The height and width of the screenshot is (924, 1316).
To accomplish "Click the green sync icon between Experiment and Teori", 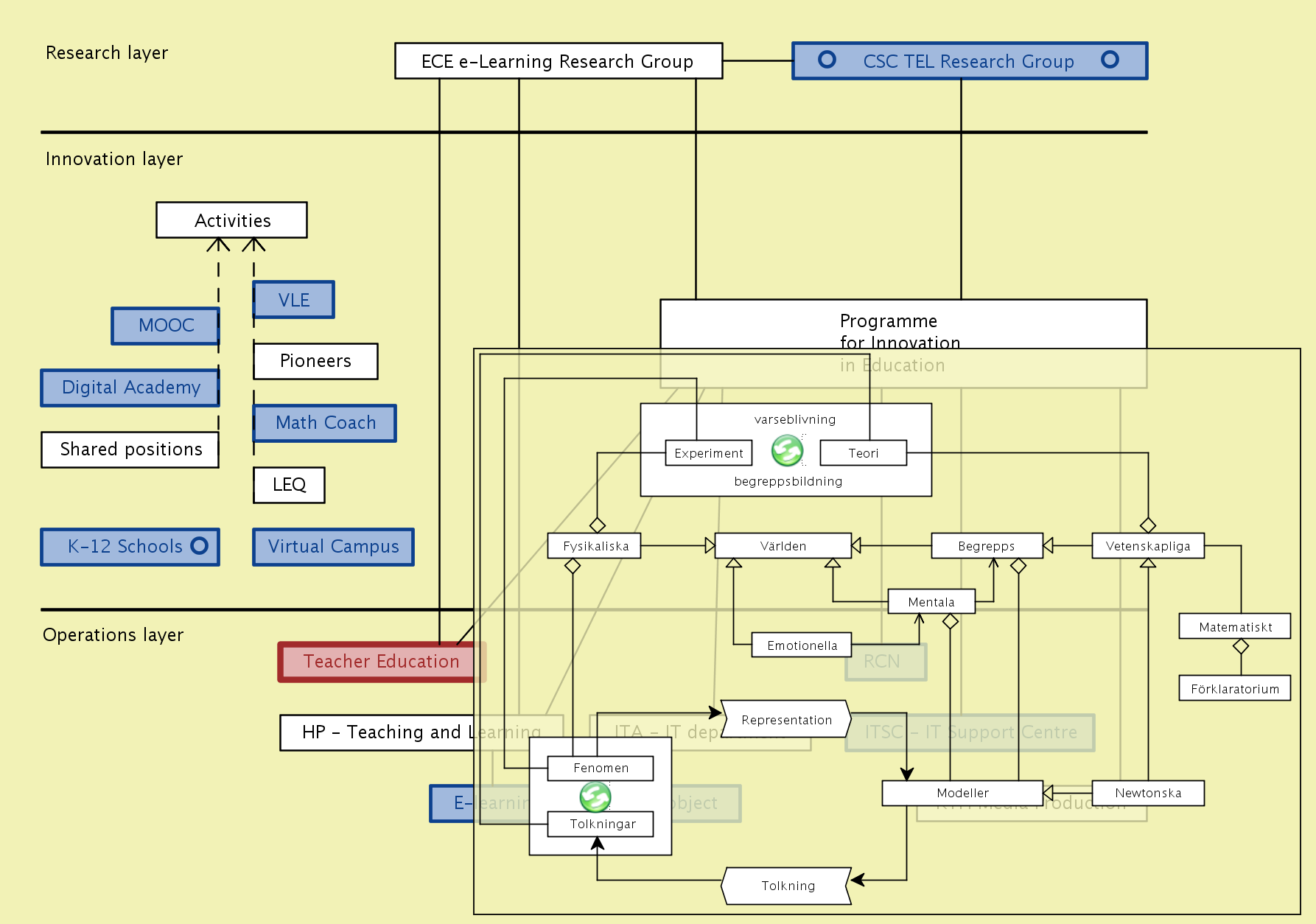I will tap(787, 450).
